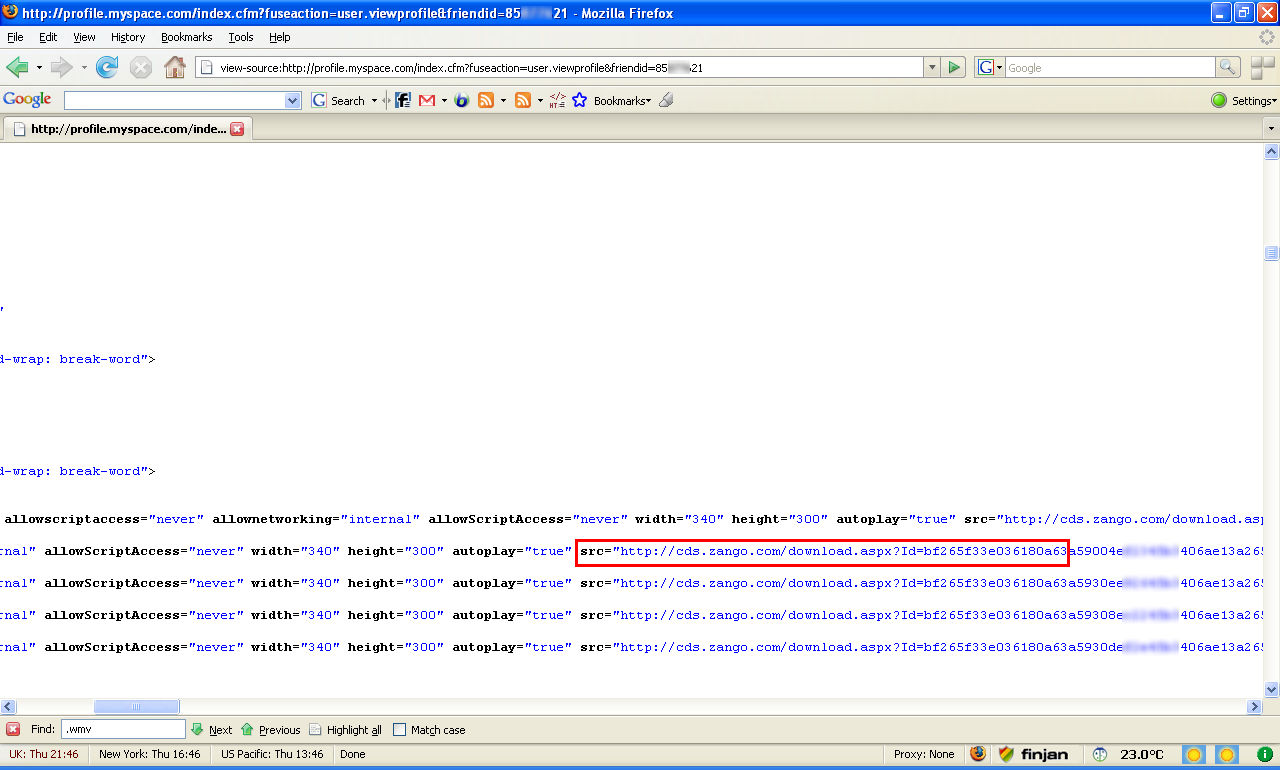Image resolution: width=1280 pixels, height=770 pixels.
Task: Click the Find text input field
Action: 124,730
